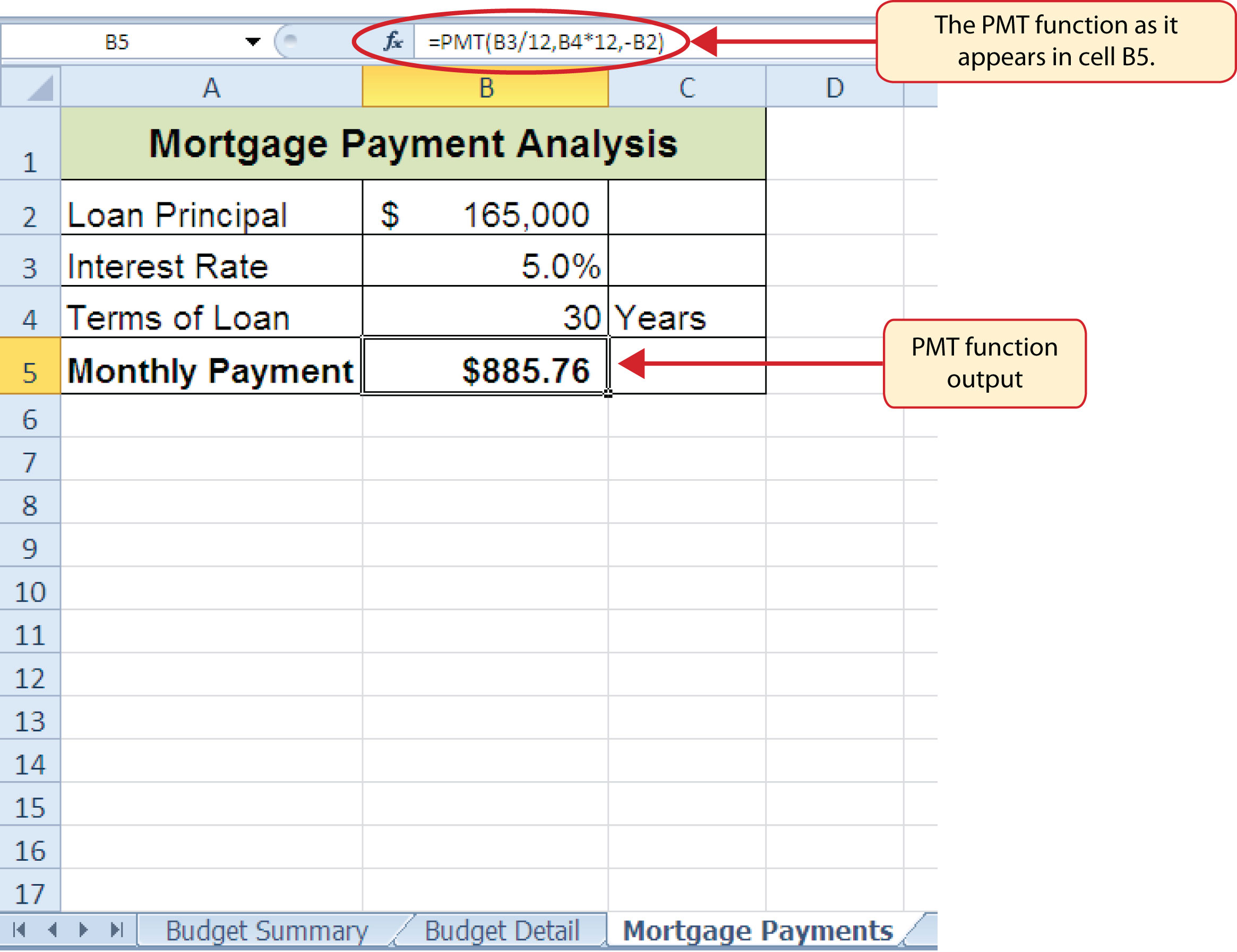
Task: Click the Interest Rate label cell
Action: pos(211,261)
